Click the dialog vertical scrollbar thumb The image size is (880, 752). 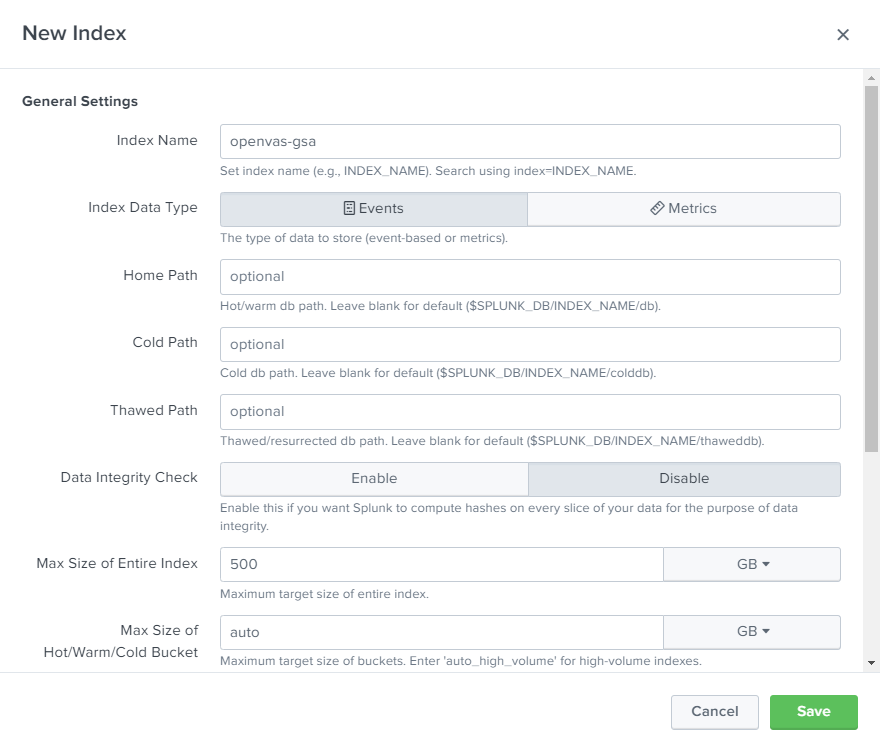click(871, 269)
